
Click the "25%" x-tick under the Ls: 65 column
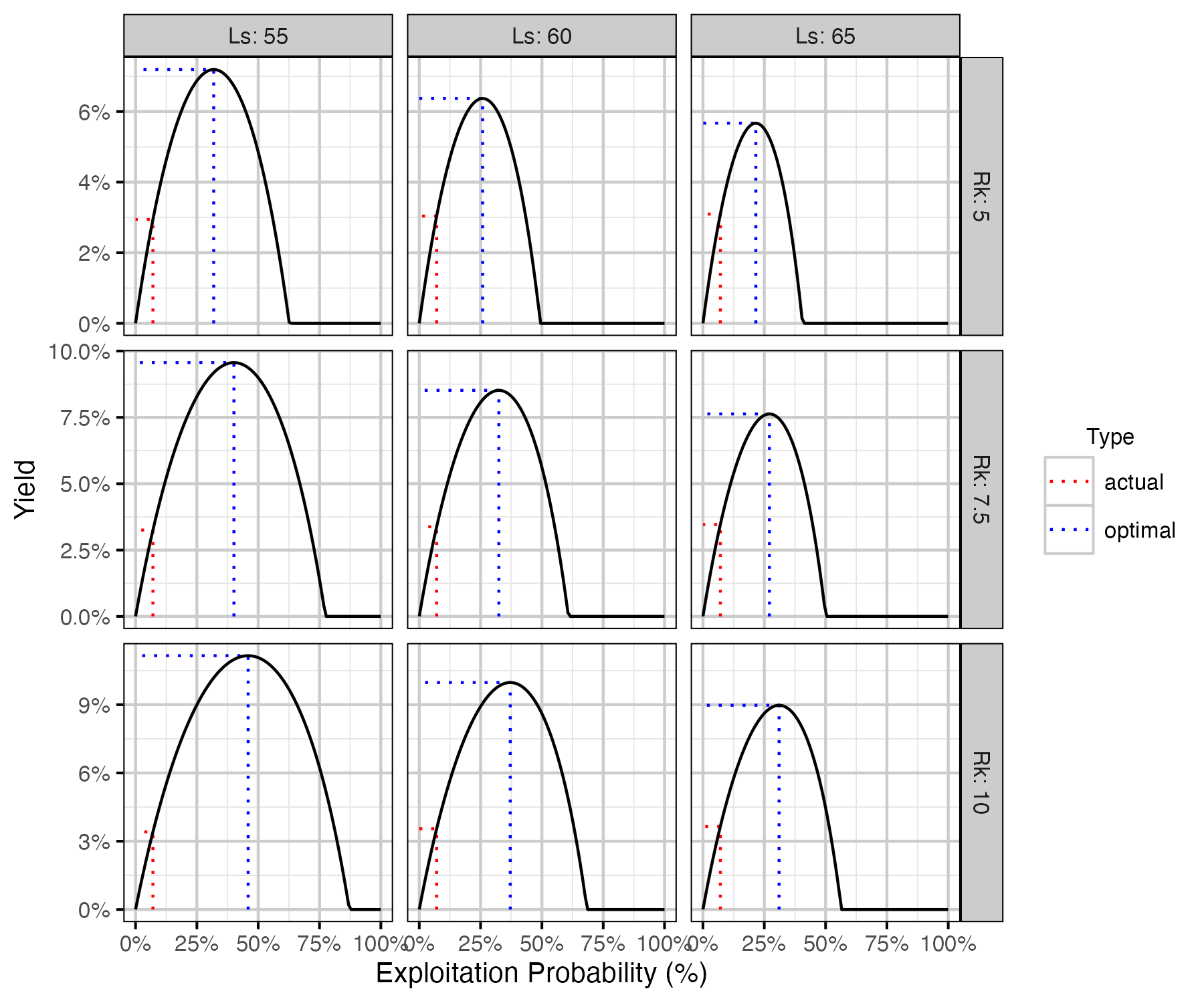click(764, 943)
